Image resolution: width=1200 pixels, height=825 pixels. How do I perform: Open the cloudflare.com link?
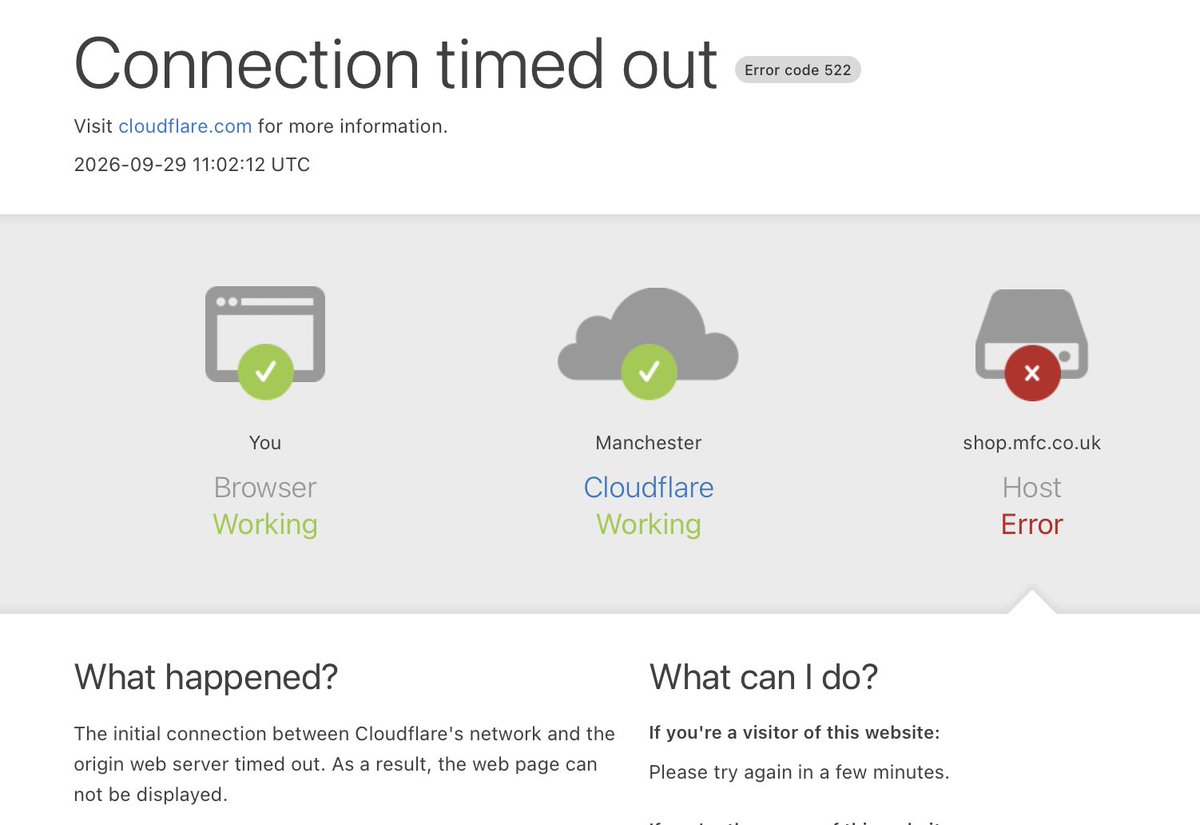point(185,126)
